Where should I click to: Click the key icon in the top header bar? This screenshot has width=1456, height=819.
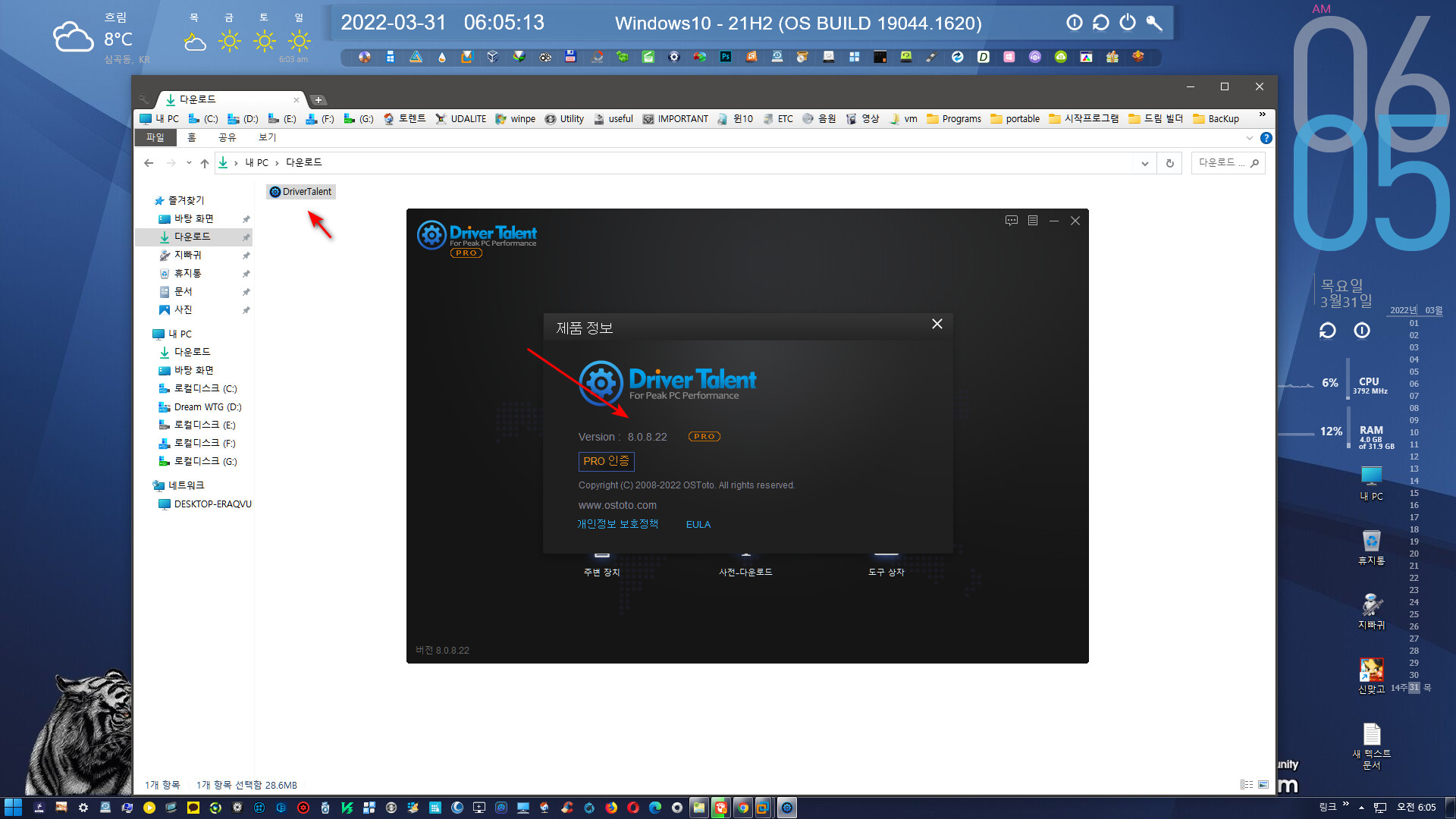[1154, 23]
